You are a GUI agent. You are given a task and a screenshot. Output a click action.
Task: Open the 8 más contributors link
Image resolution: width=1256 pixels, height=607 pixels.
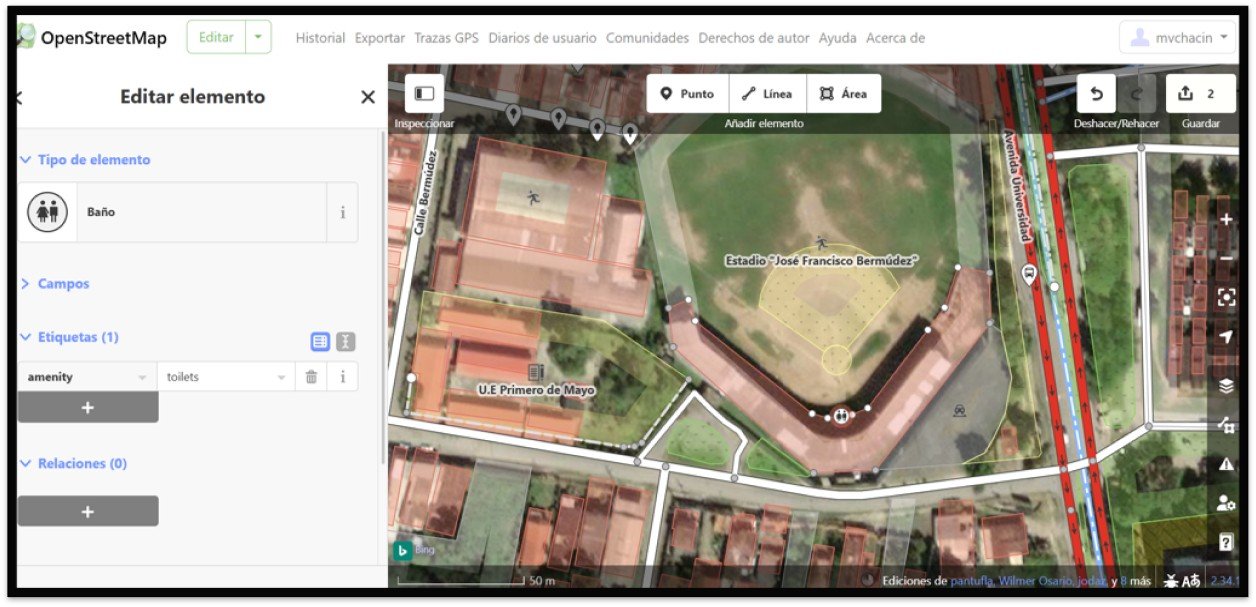[x=1134, y=581]
